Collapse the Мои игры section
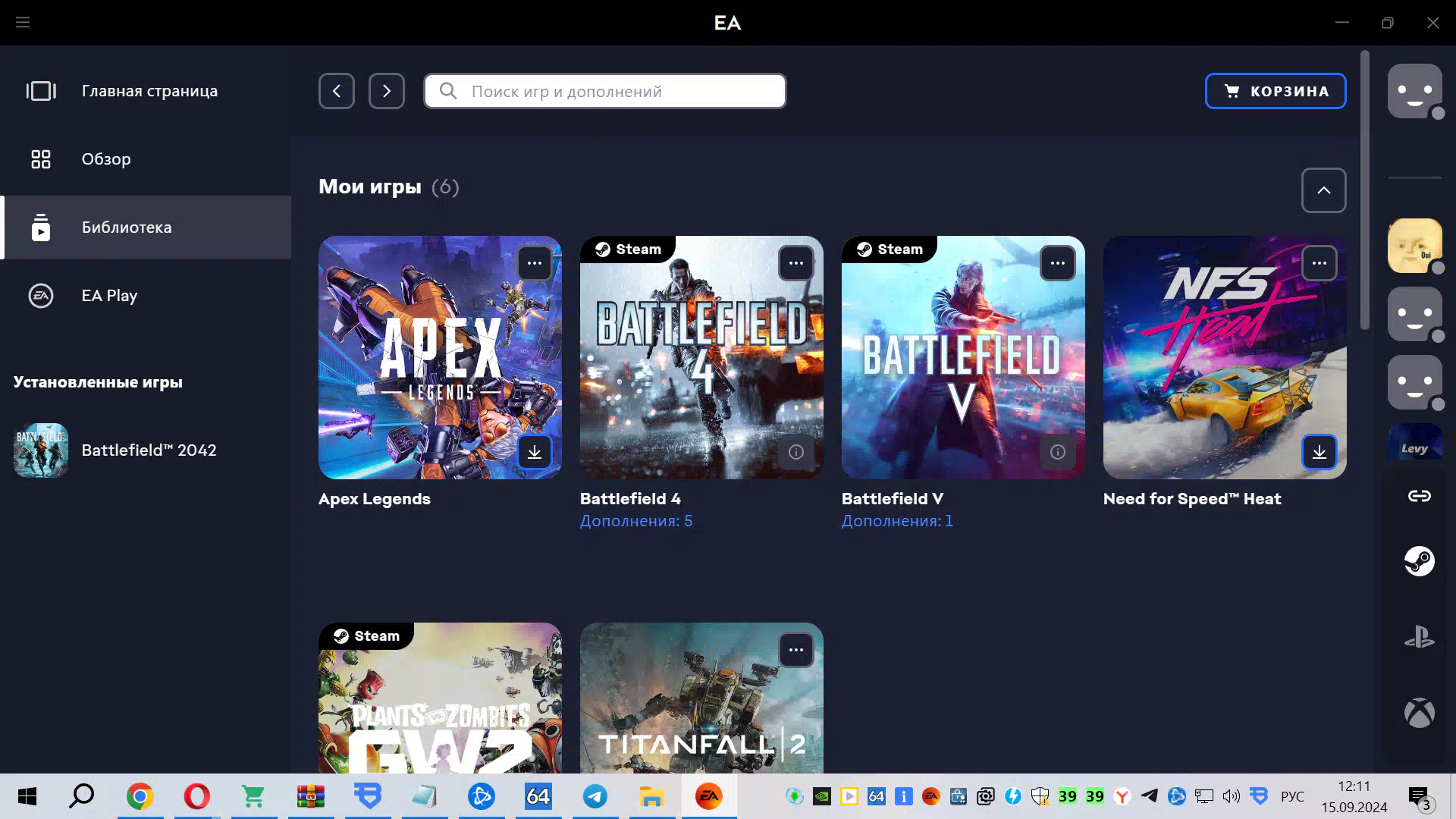Image resolution: width=1456 pixels, height=819 pixels. pyautogui.click(x=1324, y=190)
